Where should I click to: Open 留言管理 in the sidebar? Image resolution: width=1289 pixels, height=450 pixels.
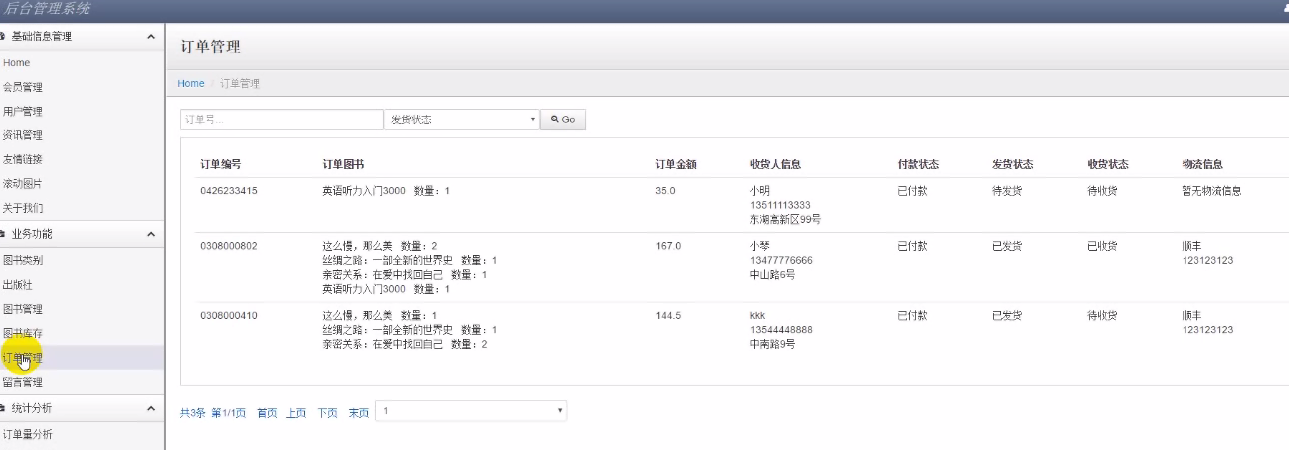pos(23,382)
